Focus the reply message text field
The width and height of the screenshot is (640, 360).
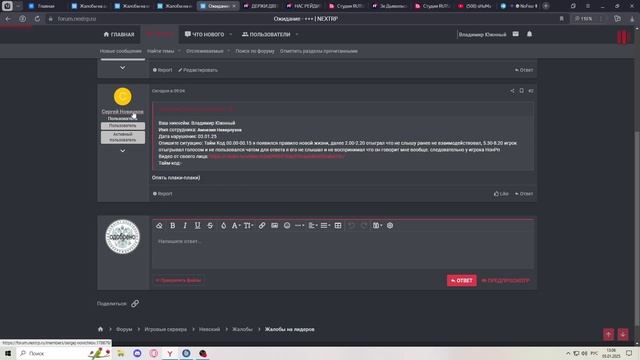343,251
